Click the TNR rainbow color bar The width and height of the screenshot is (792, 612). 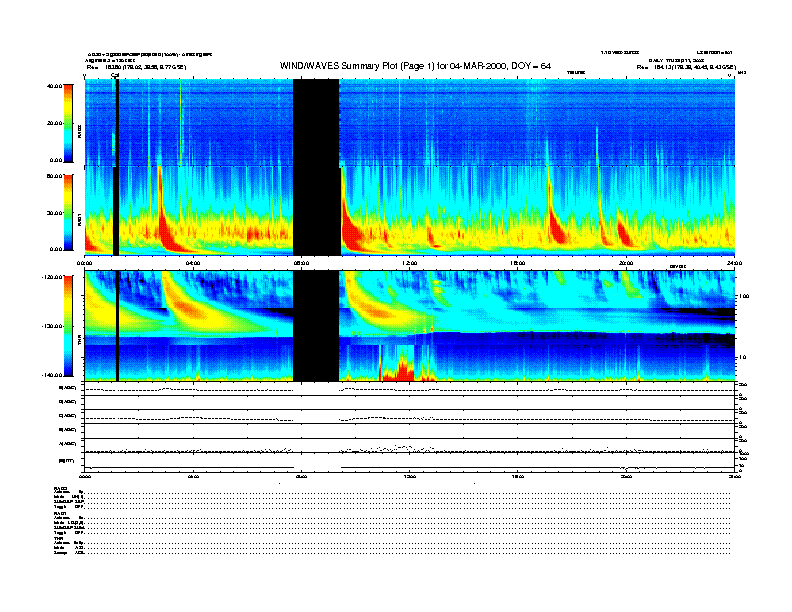point(68,326)
